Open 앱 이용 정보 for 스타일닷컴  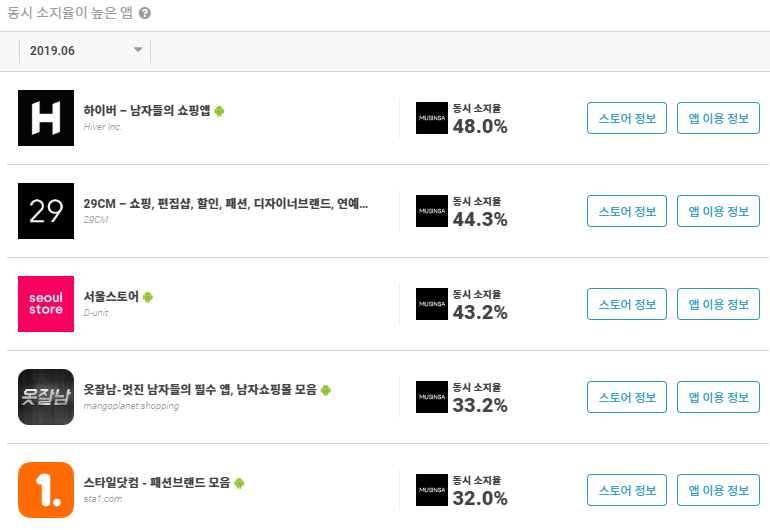[718, 490]
